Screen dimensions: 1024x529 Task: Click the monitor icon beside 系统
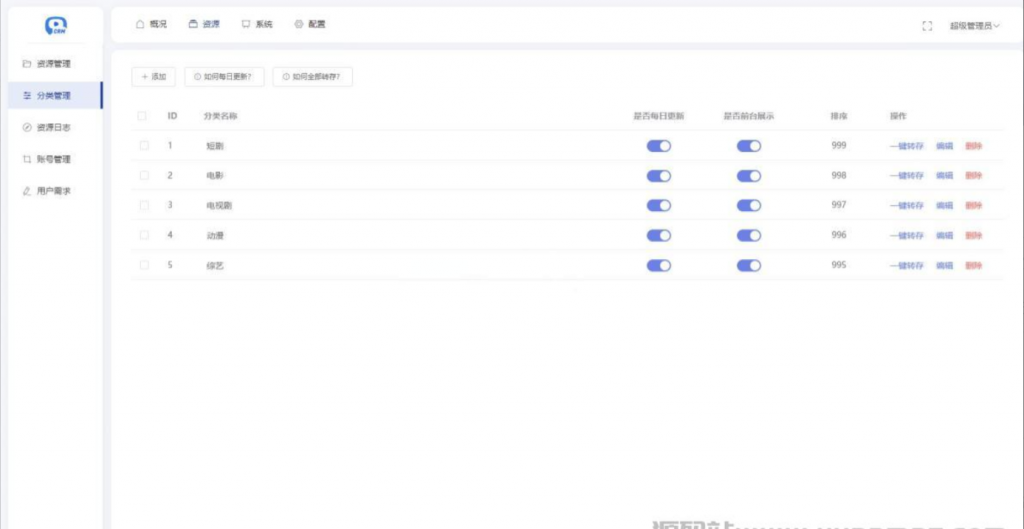246,24
